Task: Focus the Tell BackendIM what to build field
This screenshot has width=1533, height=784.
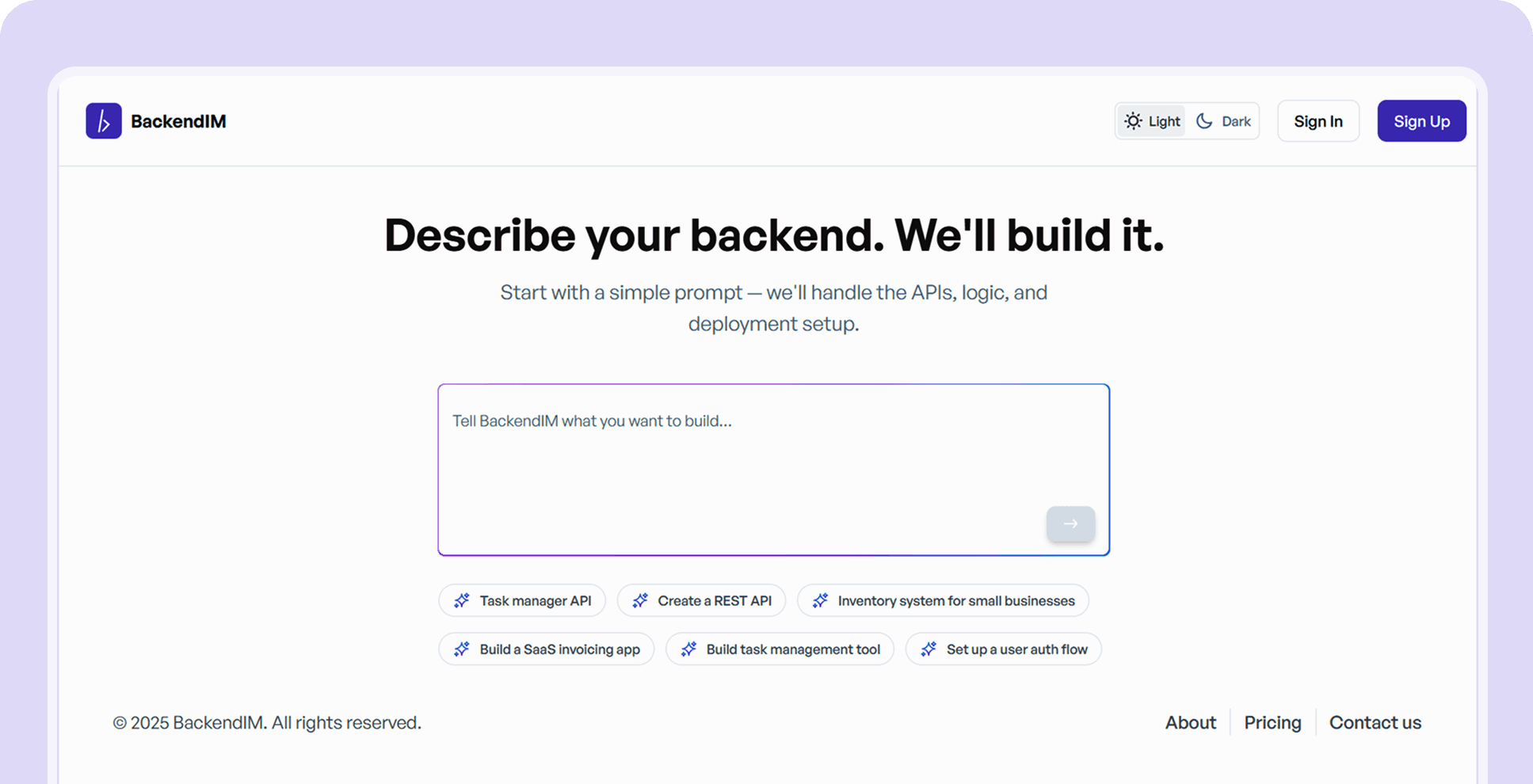Action: pyautogui.click(x=774, y=470)
